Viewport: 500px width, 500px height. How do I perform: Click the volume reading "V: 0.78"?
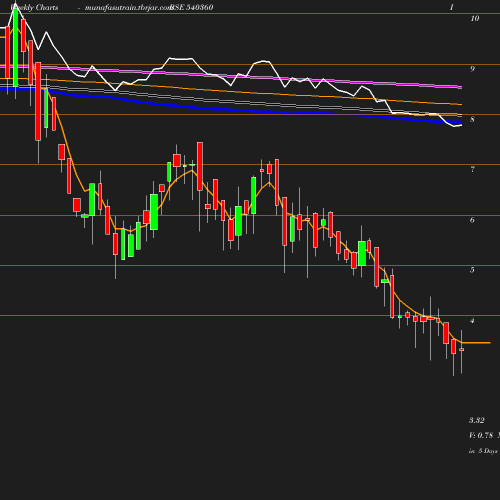point(481,435)
